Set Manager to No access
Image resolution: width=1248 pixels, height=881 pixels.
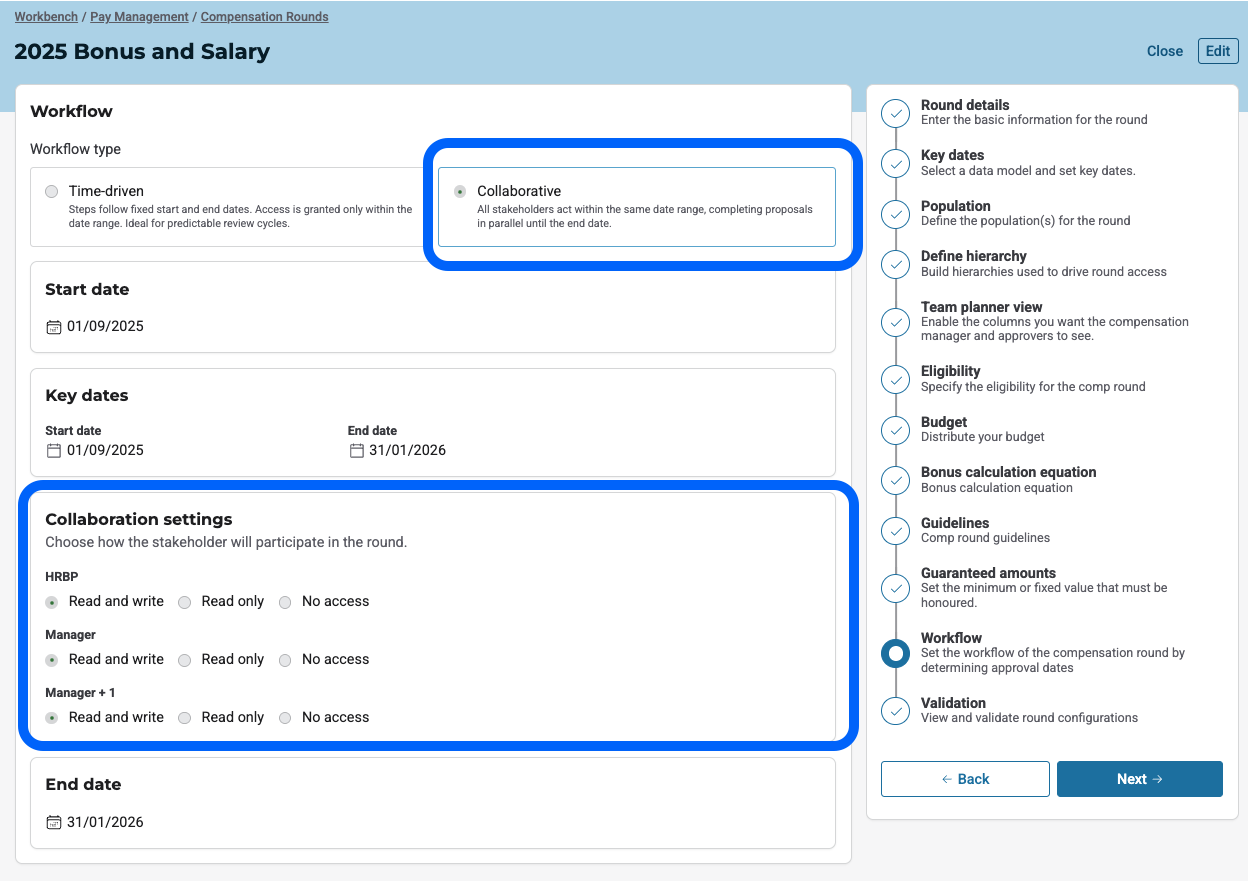click(285, 661)
